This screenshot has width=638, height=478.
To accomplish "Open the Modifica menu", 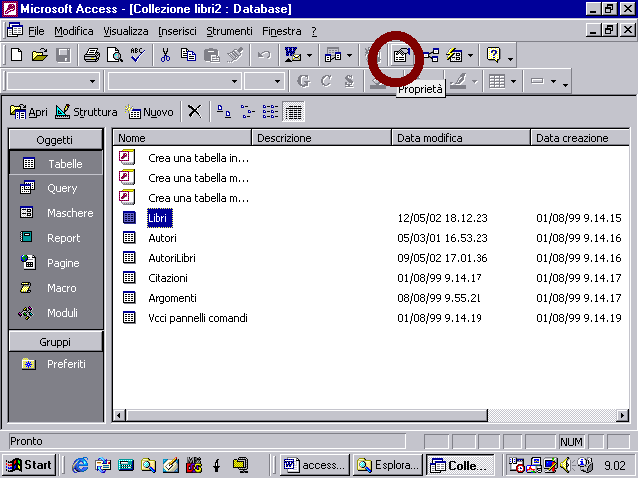I will 74,31.
